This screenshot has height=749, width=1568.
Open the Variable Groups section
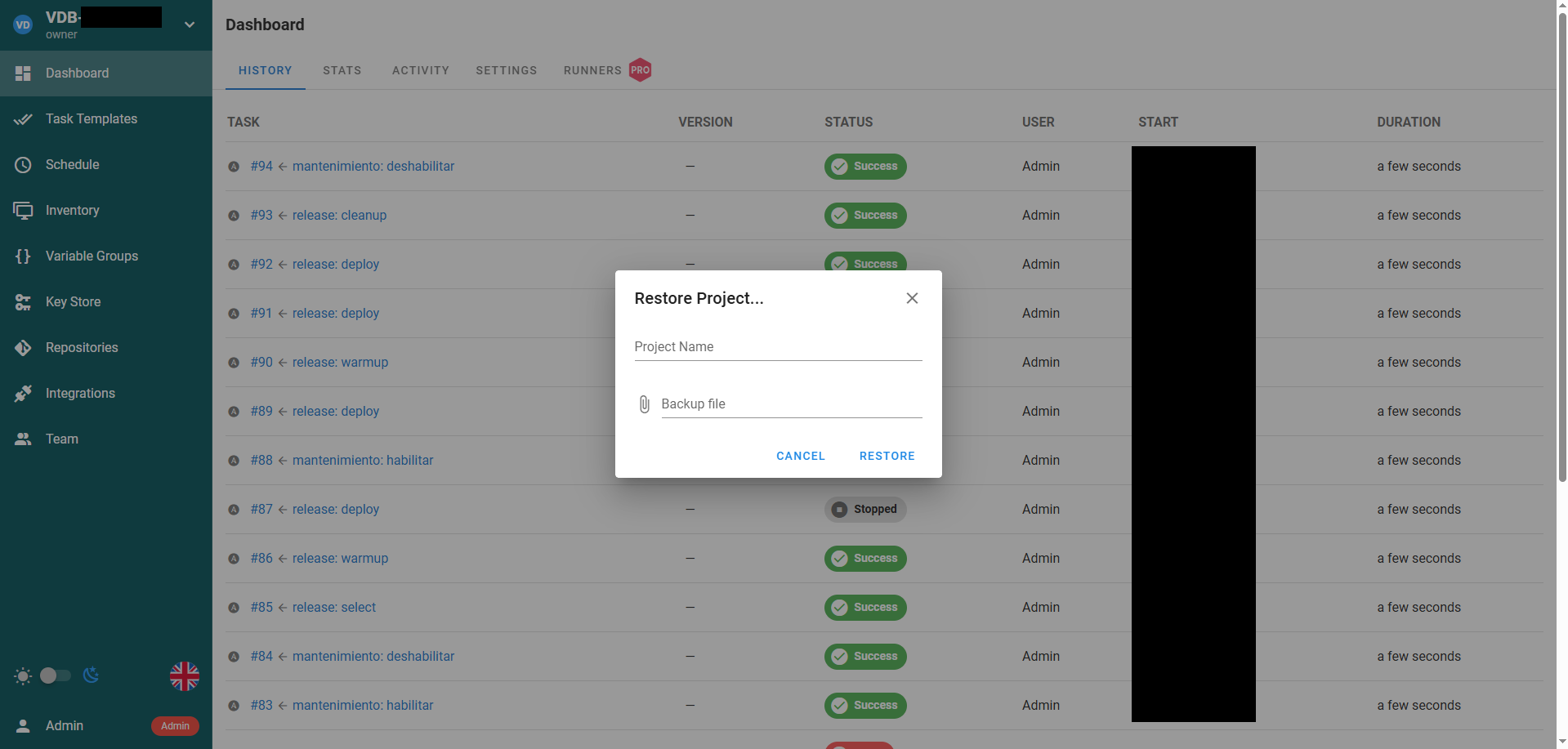(92, 256)
